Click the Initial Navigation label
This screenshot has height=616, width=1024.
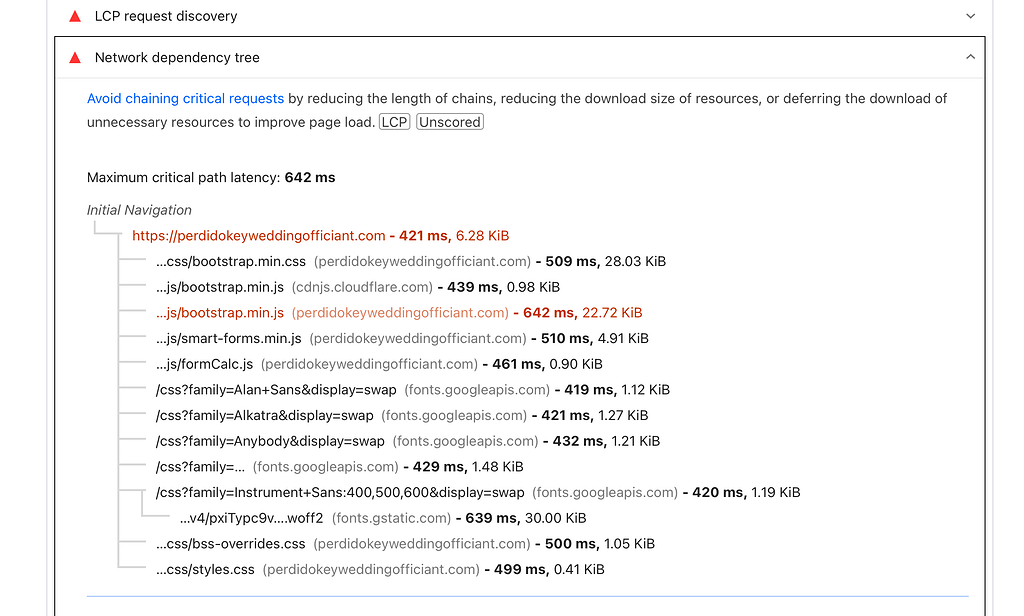139,210
